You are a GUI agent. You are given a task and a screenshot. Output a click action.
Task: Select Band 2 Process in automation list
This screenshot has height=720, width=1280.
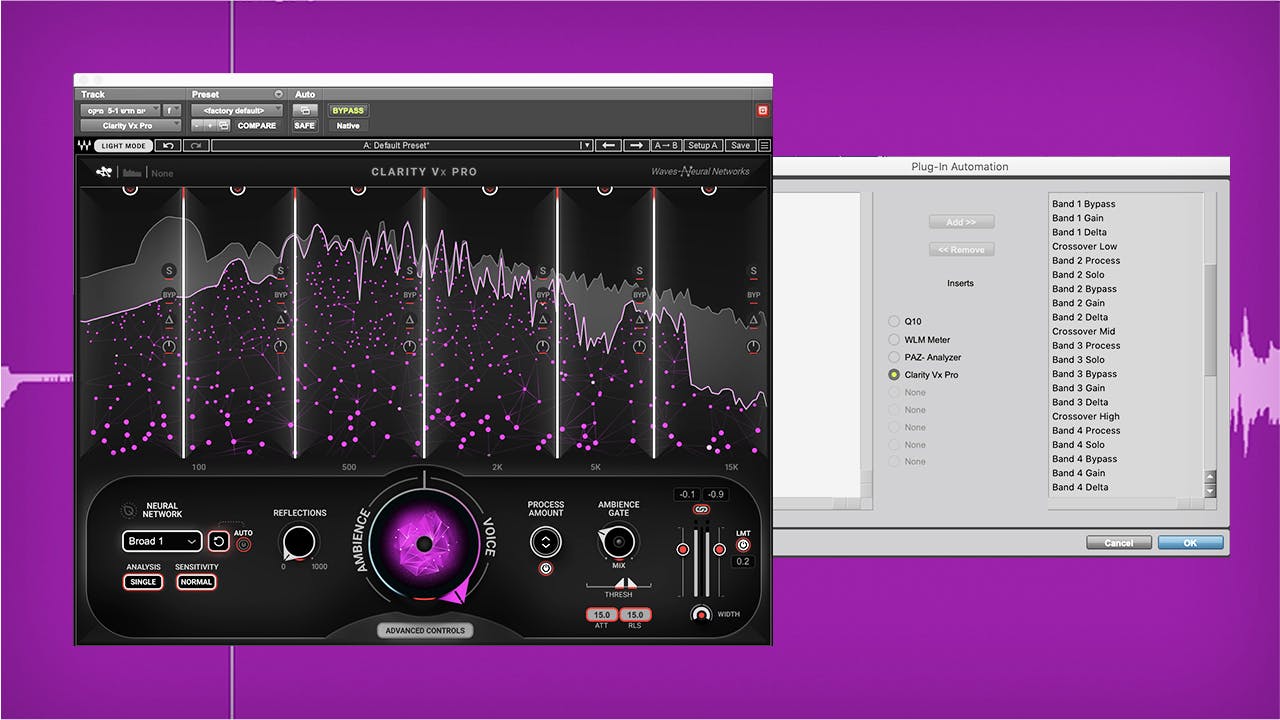coord(1086,260)
